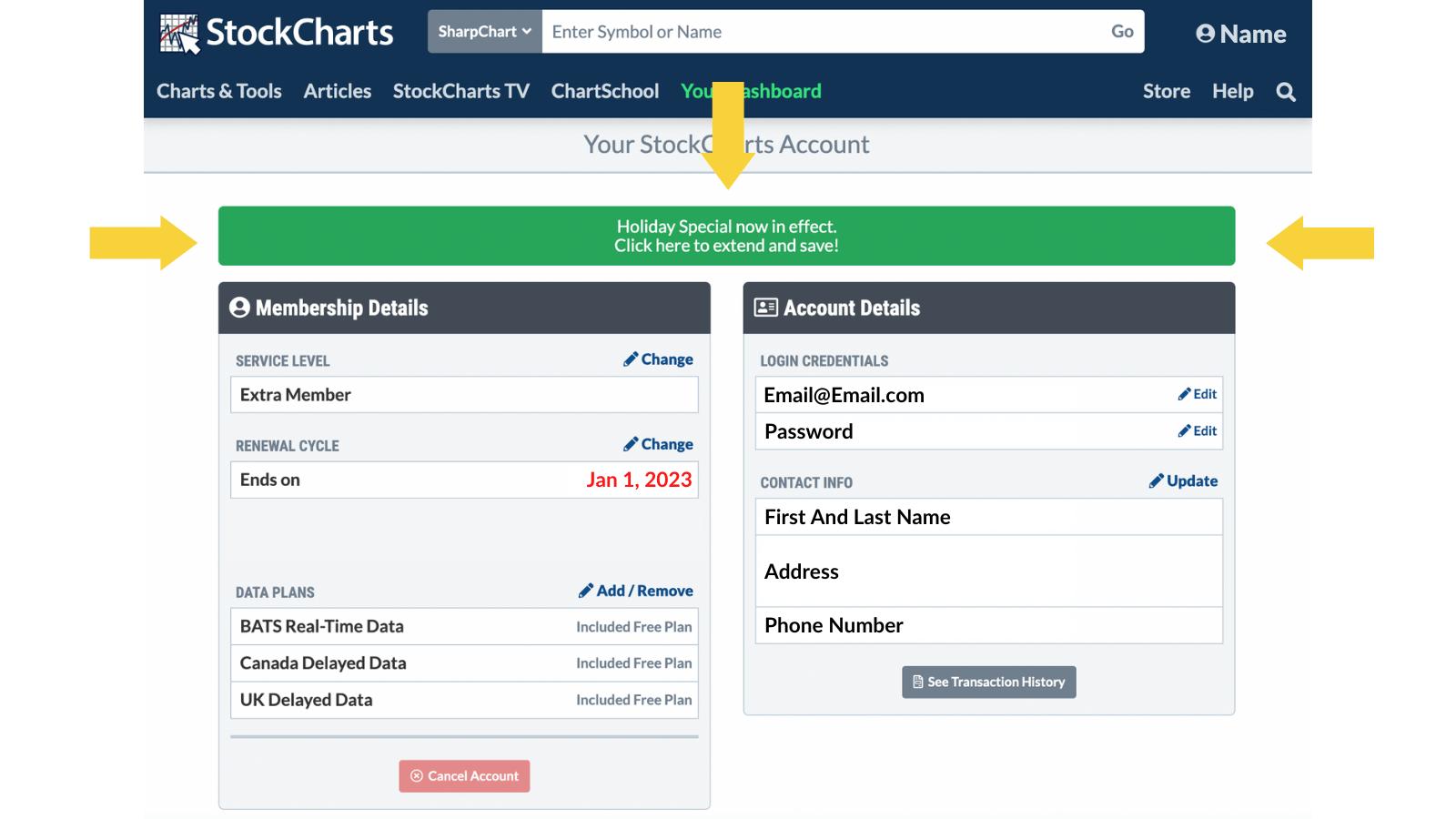The image size is (1456, 819).
Task: Edit the password credential
Action: click(x=1197, y=431)
